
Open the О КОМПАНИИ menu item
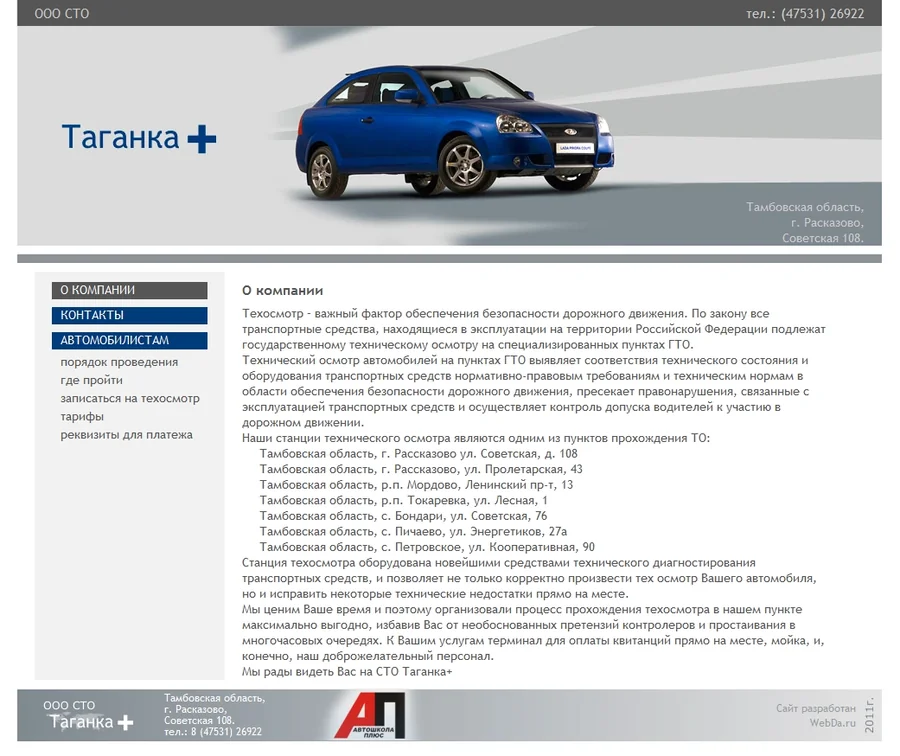[x=129, y=290]
